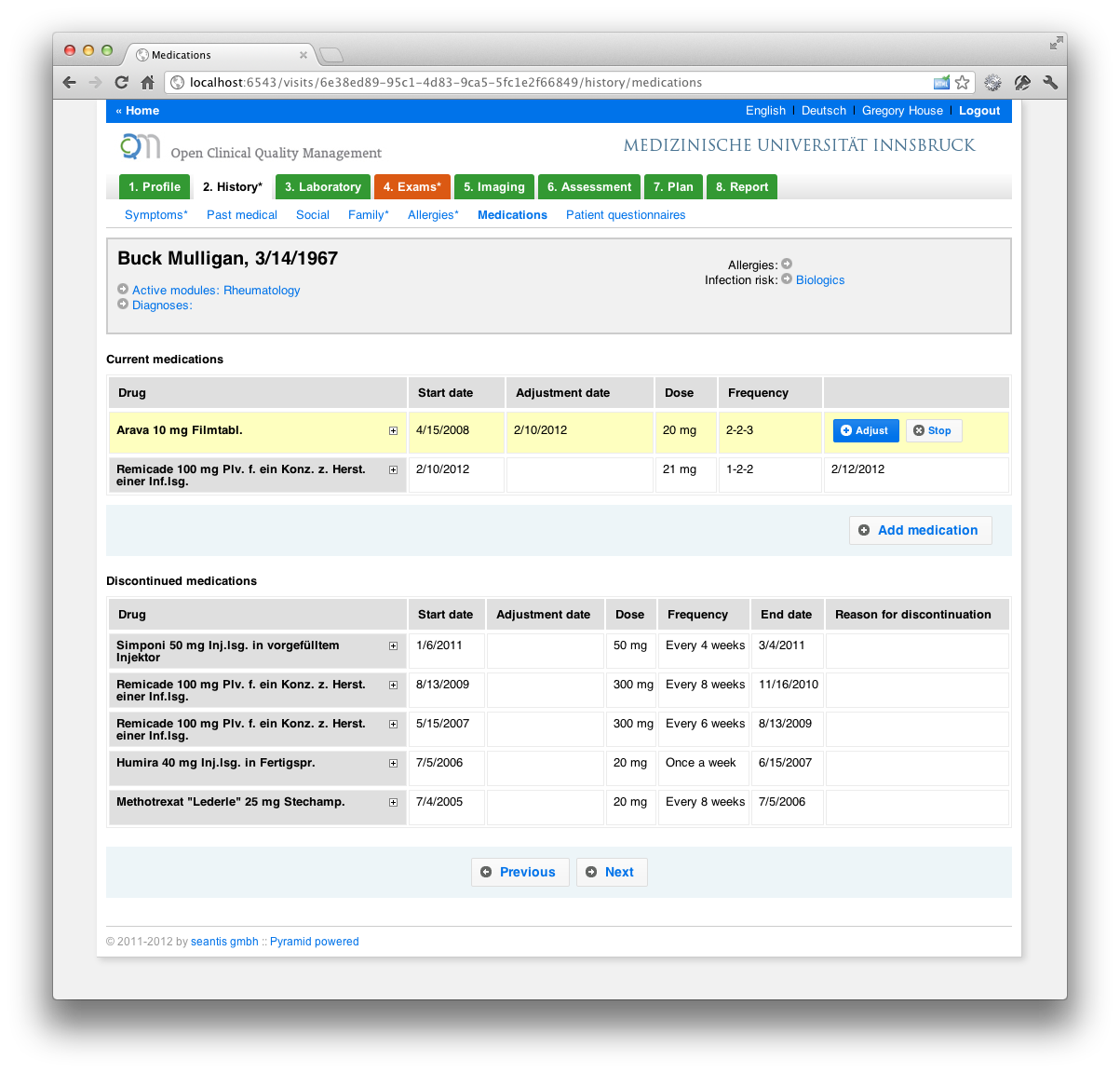1120x1073 pixels.
Task: Click the HTML validator icon in the address bar
Action: (942, 82)
